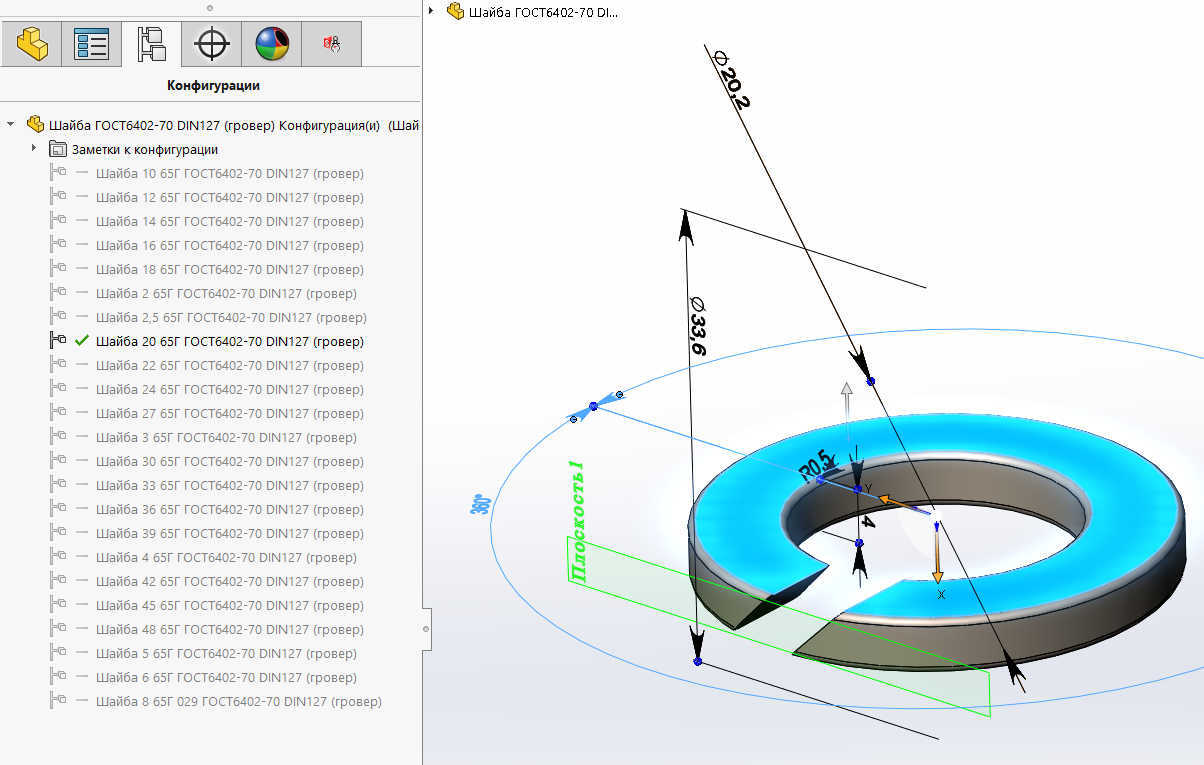
Task: Click the Ø33,6 diameter dimension
Action: pyautogui.click(x=697, y=326)
